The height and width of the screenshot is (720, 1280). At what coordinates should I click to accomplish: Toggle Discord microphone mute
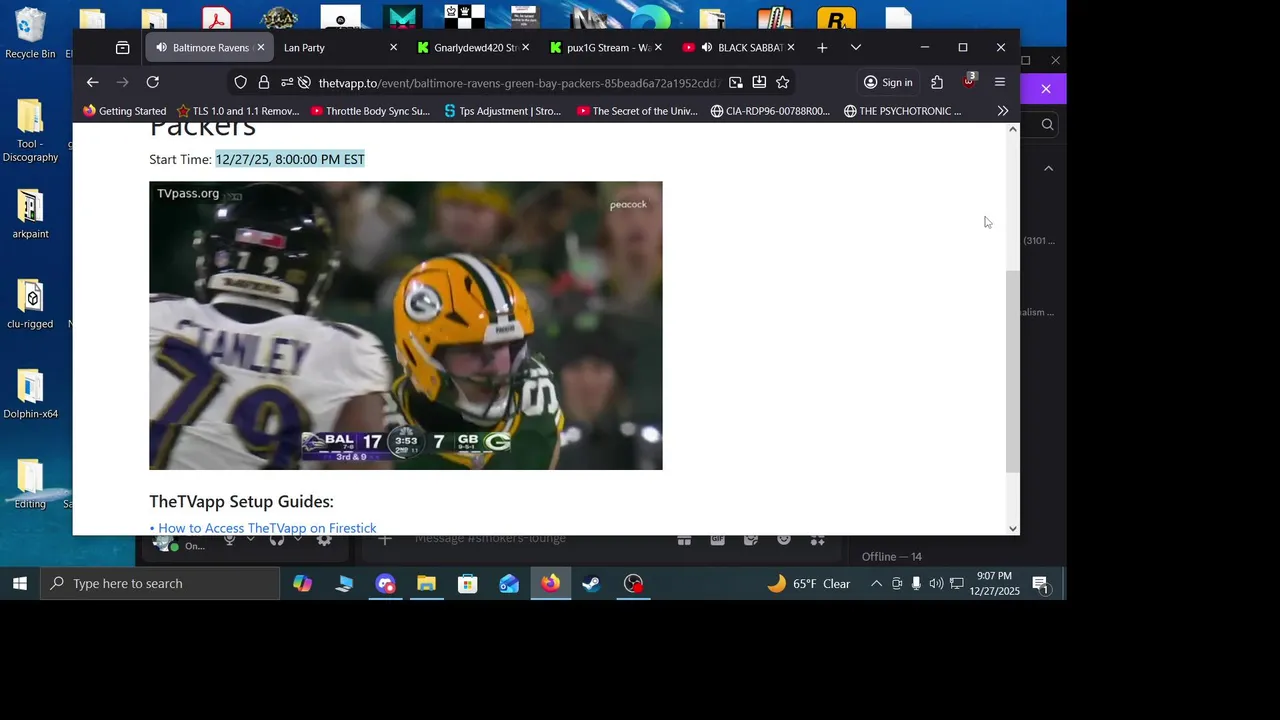[230, 539]
